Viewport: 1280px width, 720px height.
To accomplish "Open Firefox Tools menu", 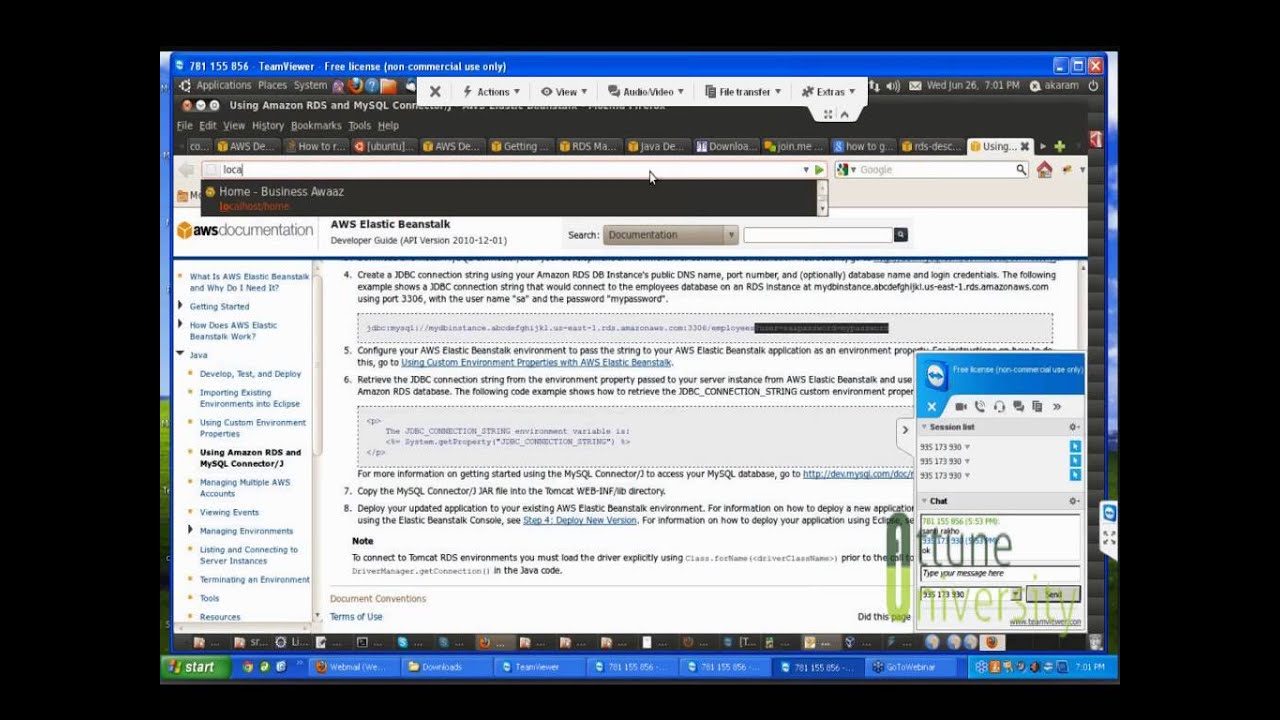I will (x=359, y=126).
